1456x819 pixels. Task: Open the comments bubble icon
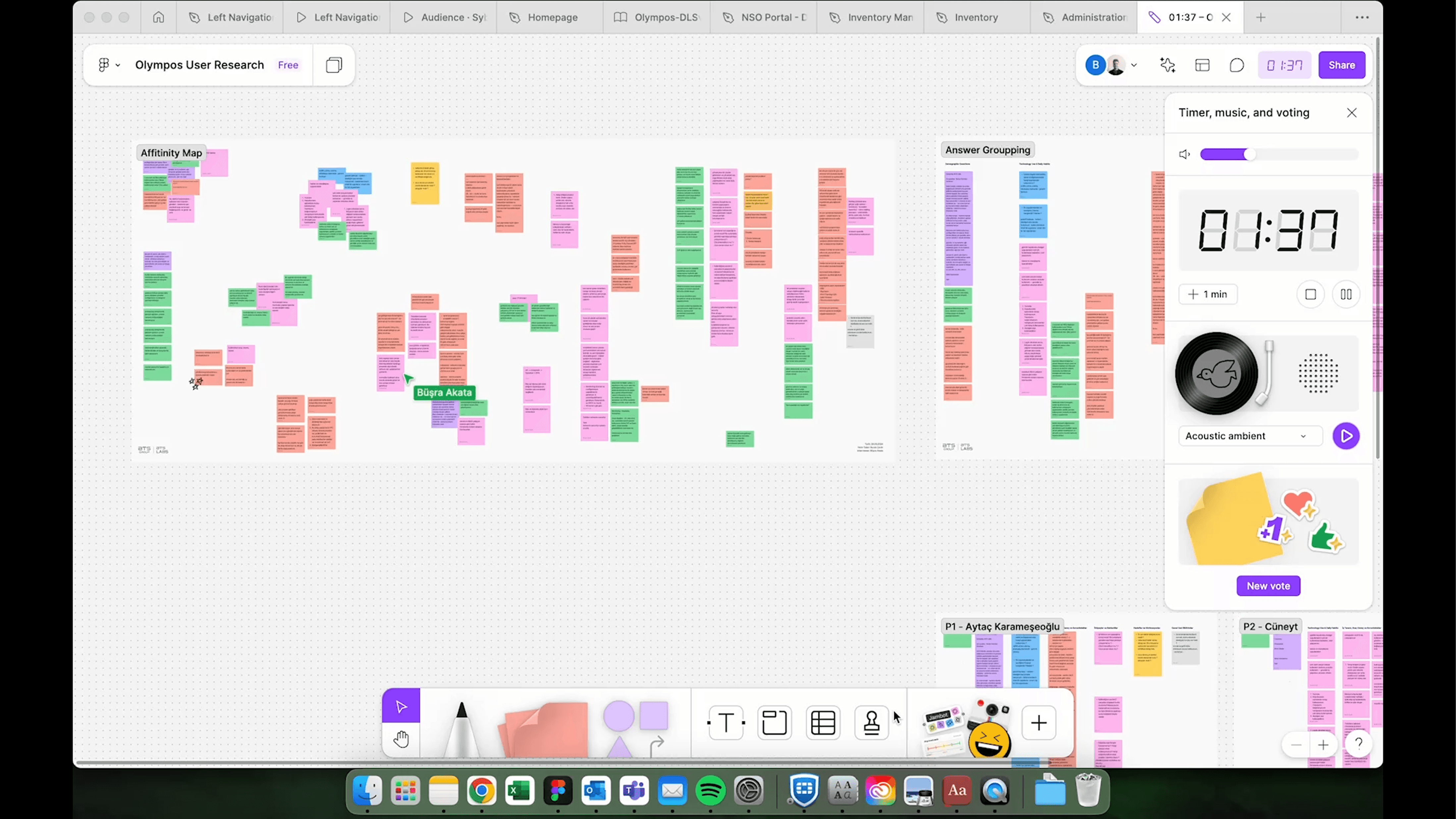tap(1237, 65)
